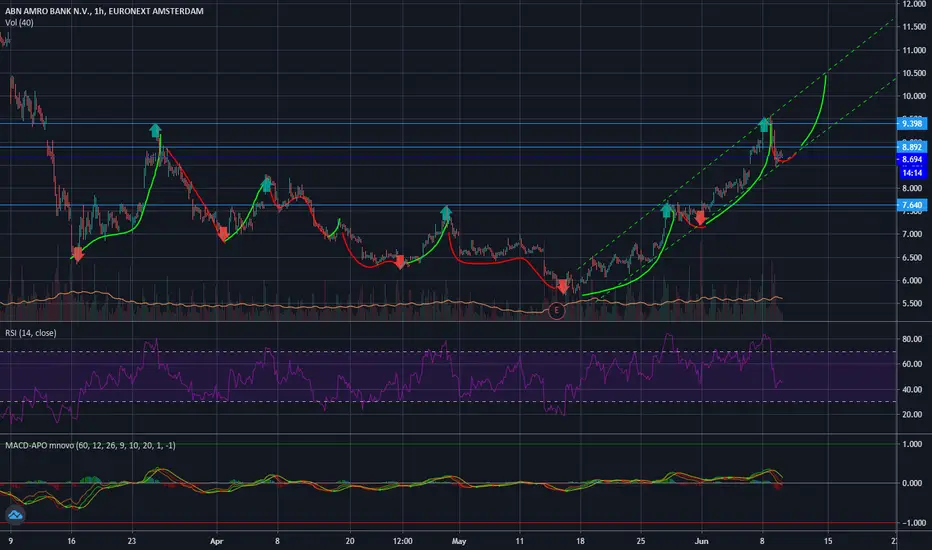Click the 20.00 RSI scale label
The width and height of the screenshot is (932, 550).
point(912,414)
